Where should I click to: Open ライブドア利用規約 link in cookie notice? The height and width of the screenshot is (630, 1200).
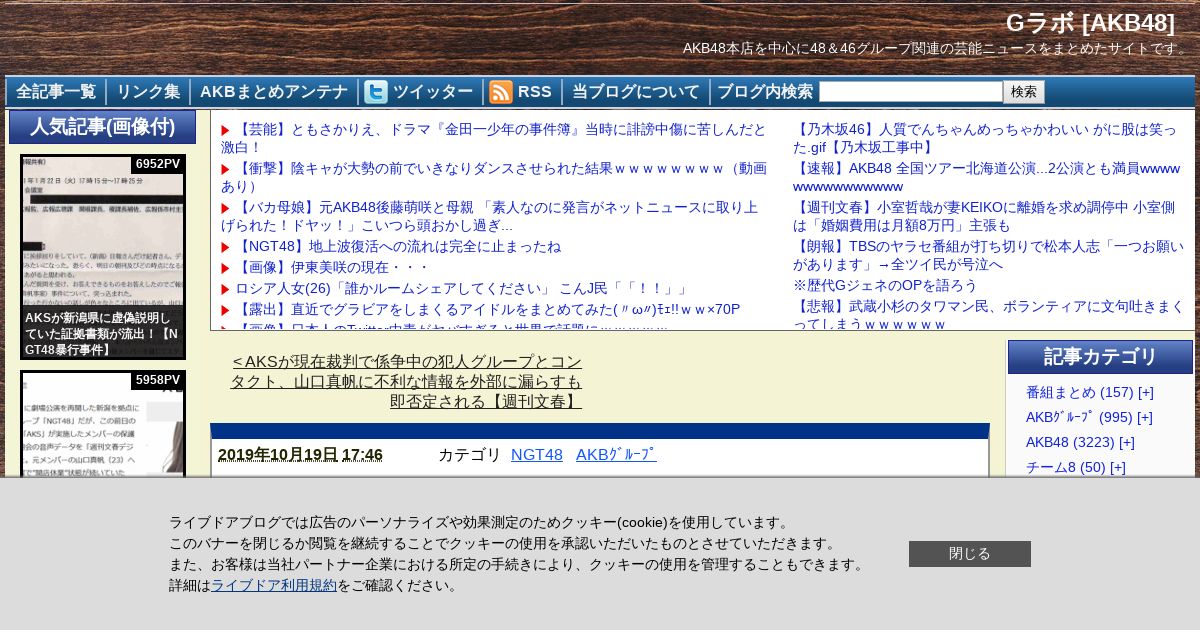pos(274,585)
